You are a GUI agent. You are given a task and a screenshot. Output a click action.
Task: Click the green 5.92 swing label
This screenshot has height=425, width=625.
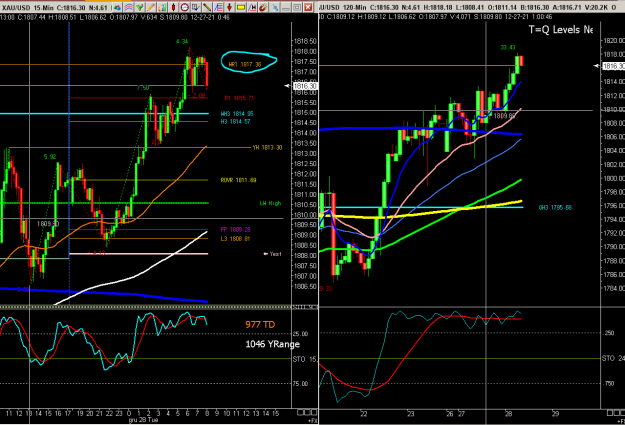click(x=50, y=157)
